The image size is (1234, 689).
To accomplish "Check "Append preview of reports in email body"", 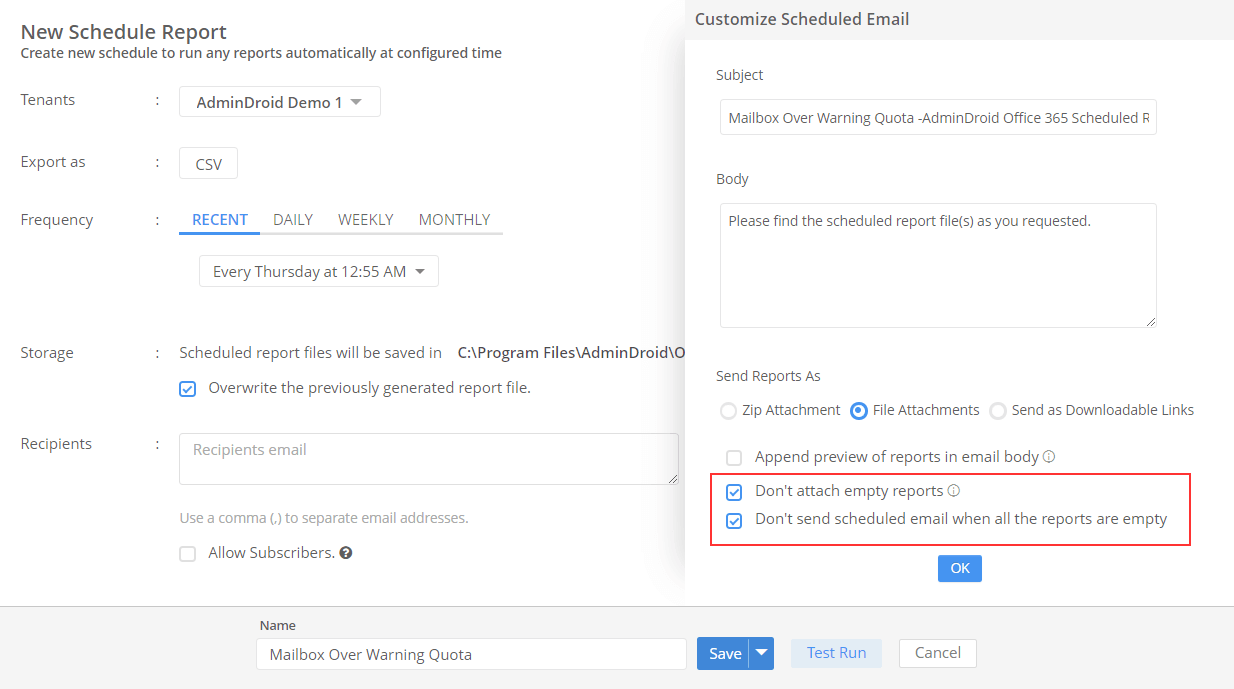I will (x=734, y=457).
